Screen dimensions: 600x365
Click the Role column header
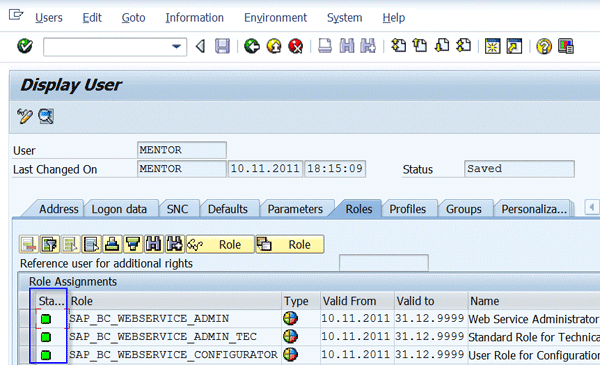point(175,301)
